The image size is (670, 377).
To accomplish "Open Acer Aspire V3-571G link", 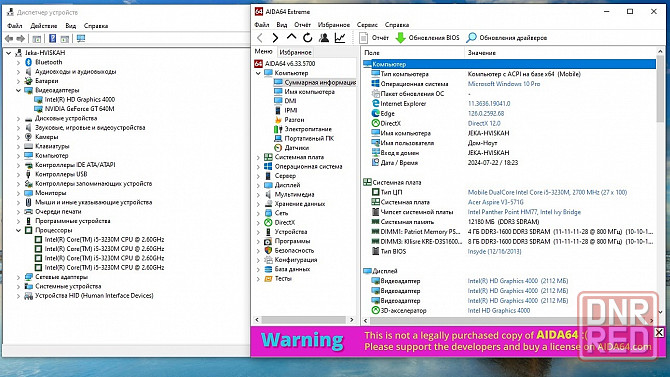I will (x=495, y=202).
